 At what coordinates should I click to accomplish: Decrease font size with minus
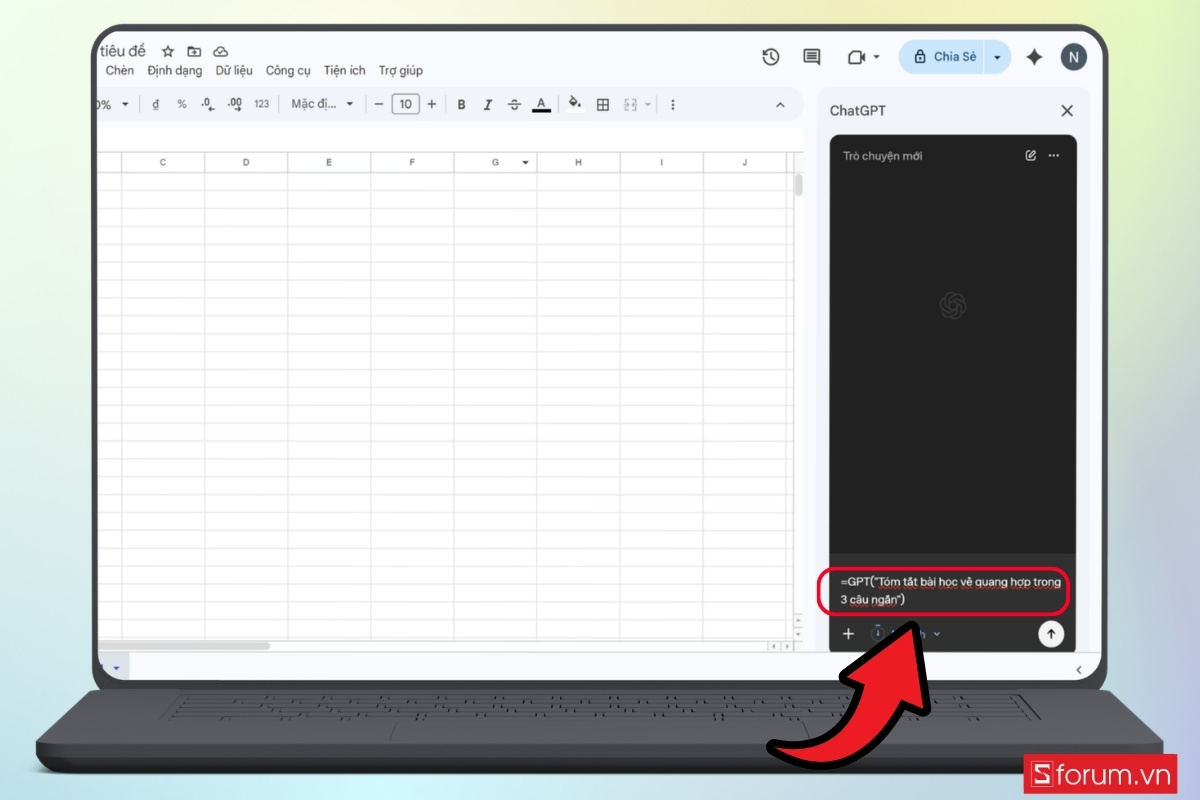pos(379,104)
